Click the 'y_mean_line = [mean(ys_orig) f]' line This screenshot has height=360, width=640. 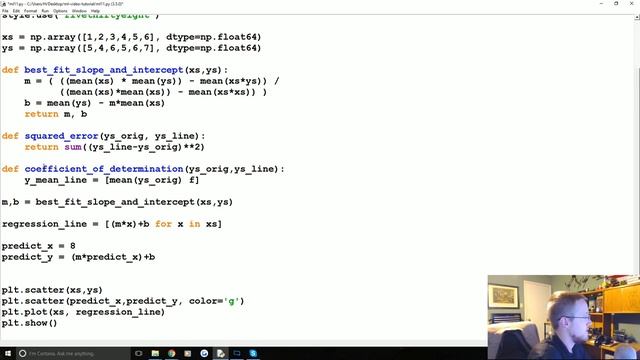tap(111, 180)
